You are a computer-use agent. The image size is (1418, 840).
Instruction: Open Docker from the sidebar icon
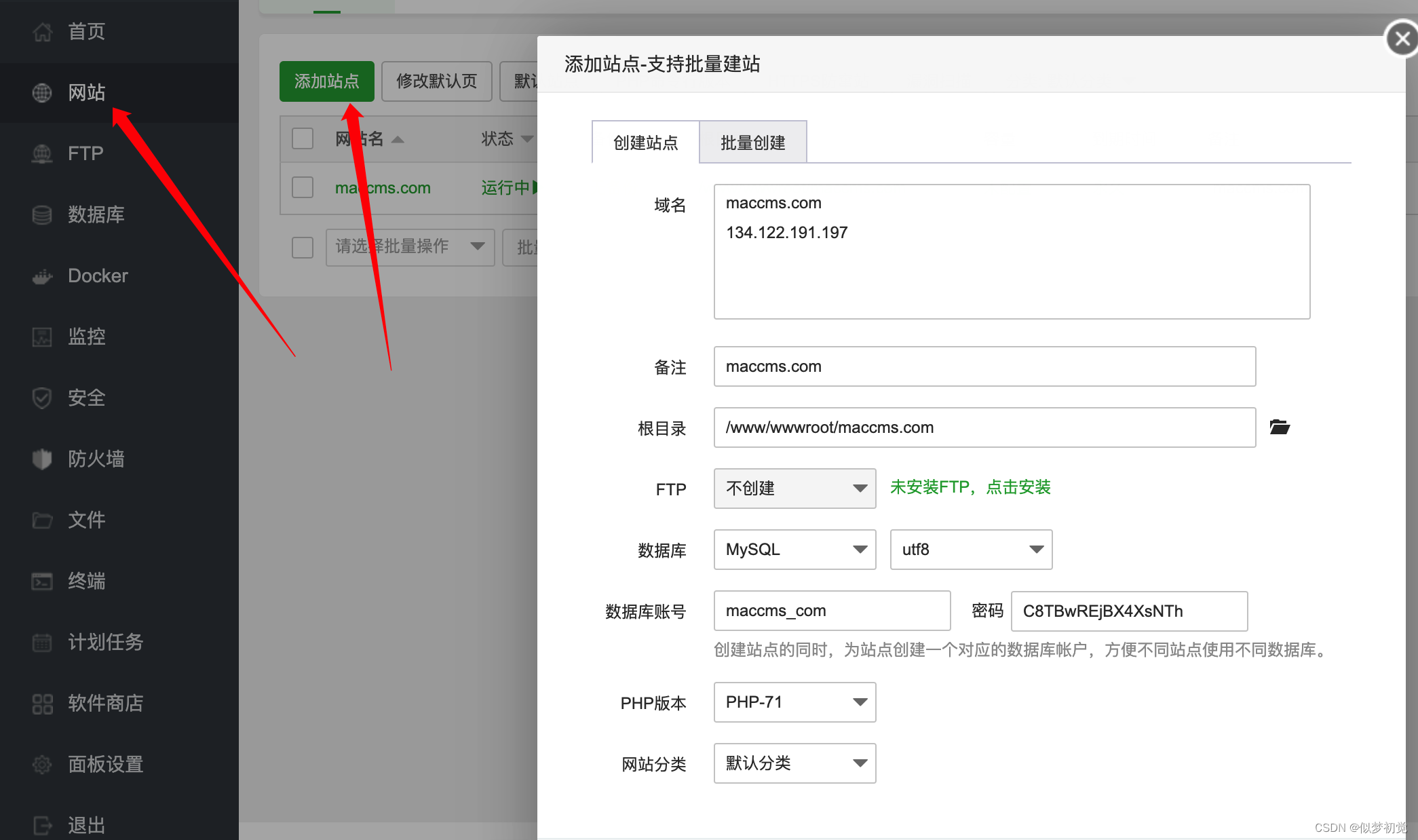42,276
